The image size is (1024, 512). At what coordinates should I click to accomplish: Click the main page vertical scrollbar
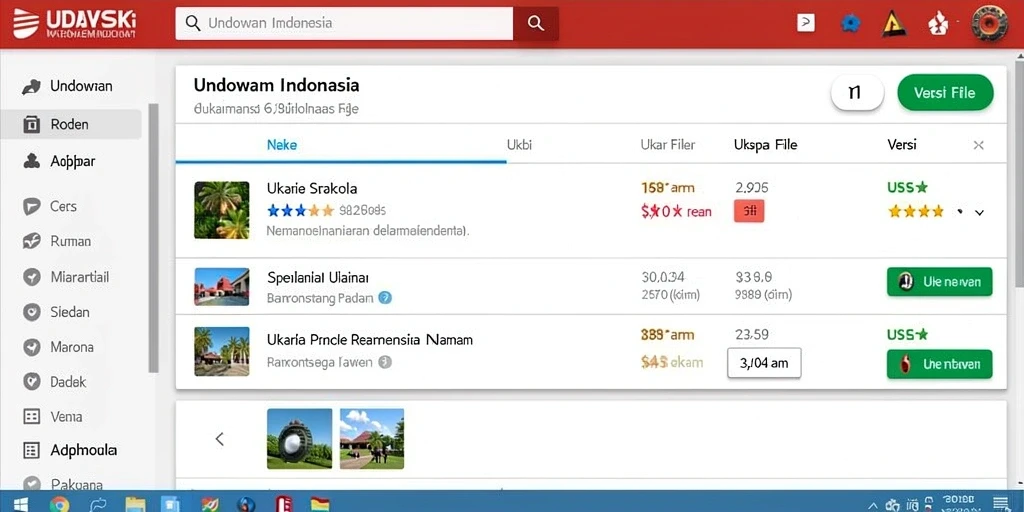pyautogui.click(x=1019, y=176)
